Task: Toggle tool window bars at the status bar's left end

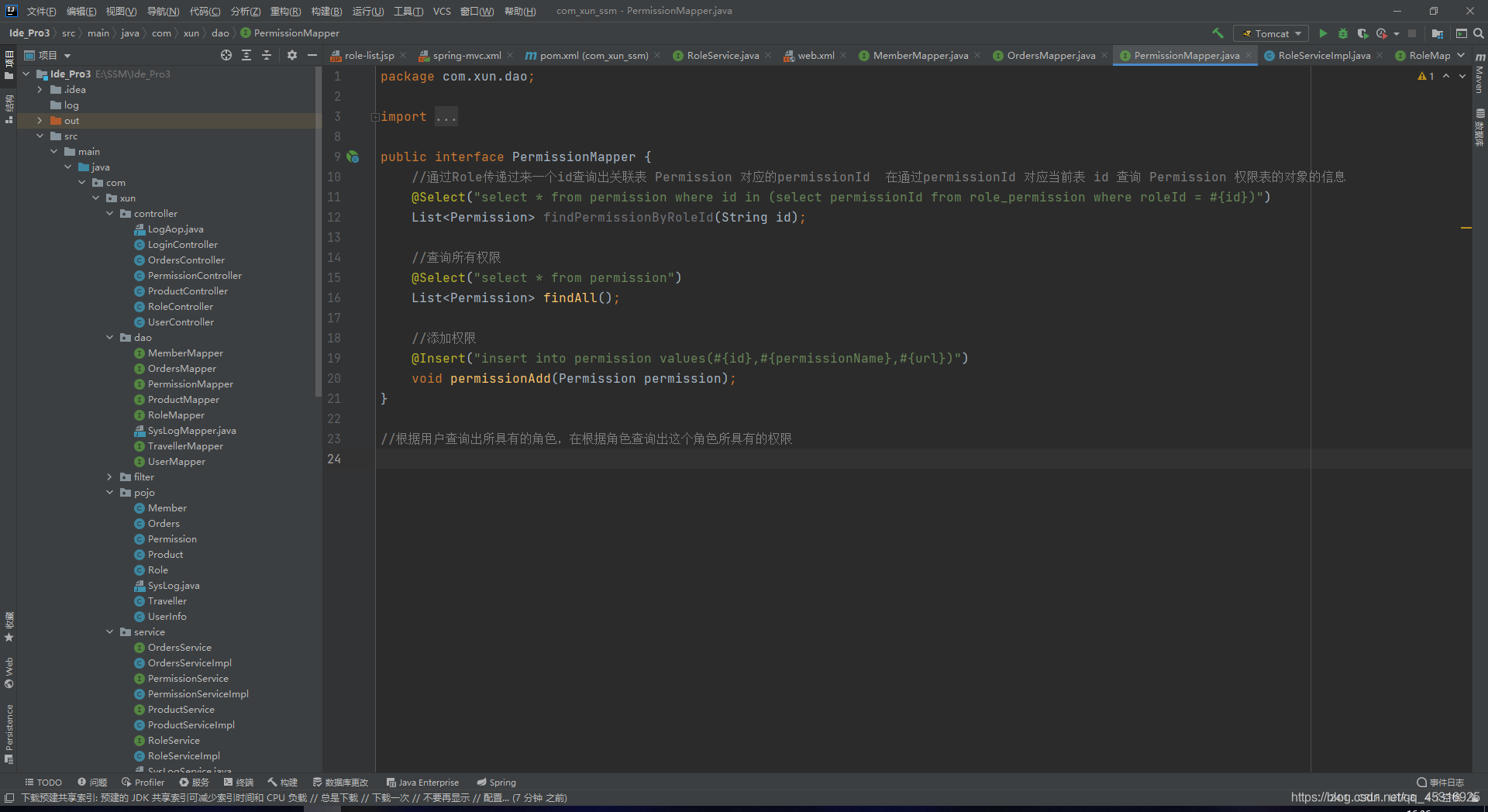Action: pyautogui.click(x=9, y=798)
